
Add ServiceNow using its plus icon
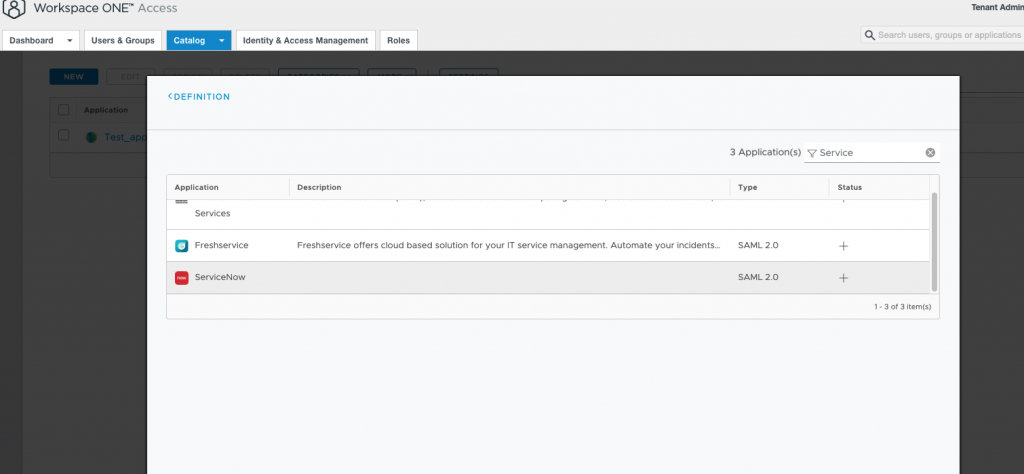(843, 277)
